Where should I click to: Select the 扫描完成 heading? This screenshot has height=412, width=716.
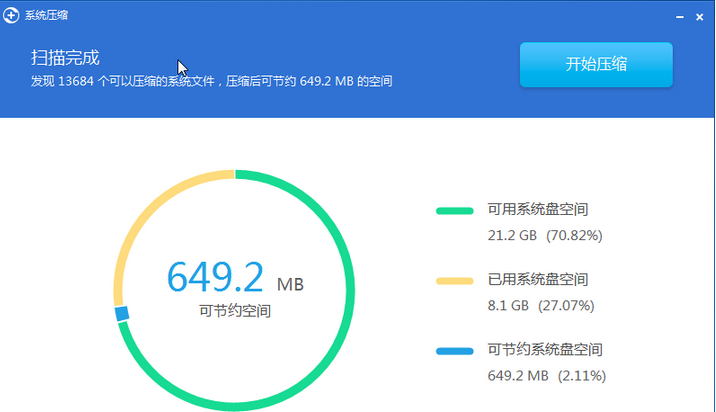(x=65, y=58)
